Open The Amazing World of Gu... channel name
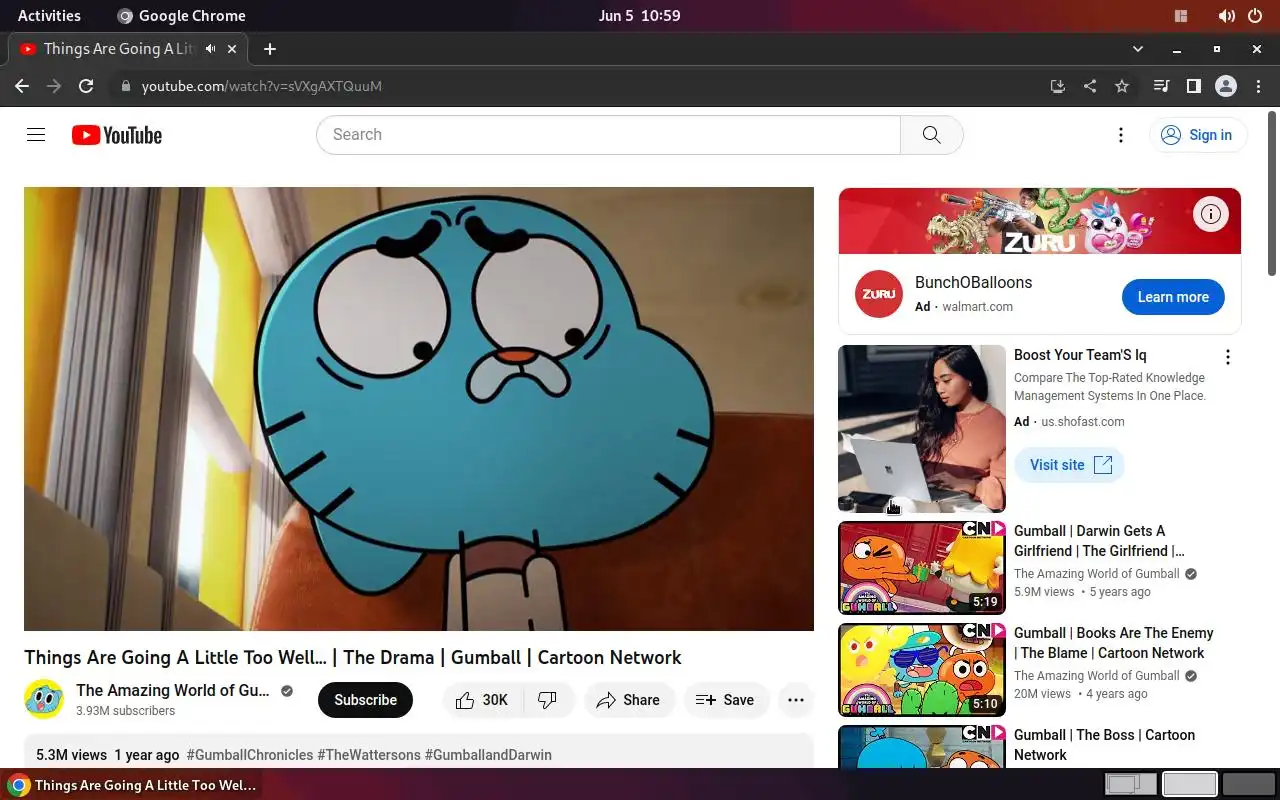 (x=172, y=690)
